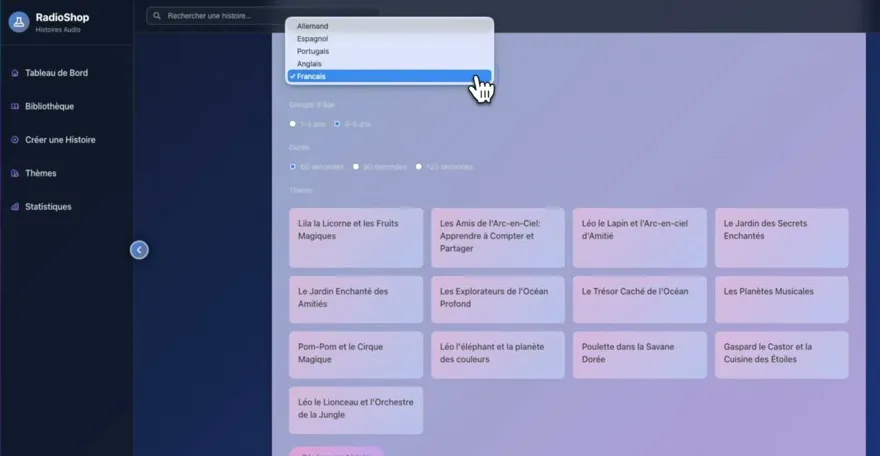Pick the 'Pom-Pom et le Cirque Magique' theme
Image resolution: width=880 pixels, height=456 pixels.
[356, 355]
